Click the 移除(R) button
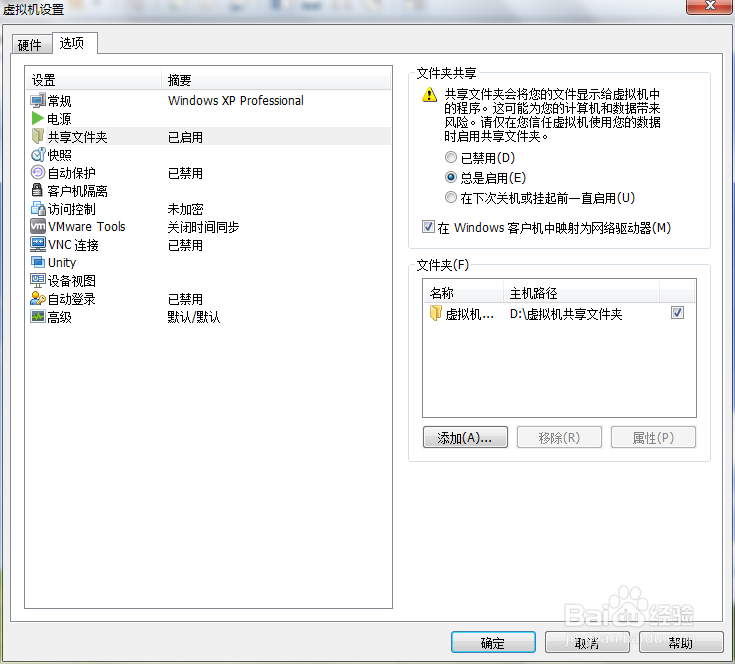Image resolution: width=735 pixels, height=664 pixels. pos(559,437)
